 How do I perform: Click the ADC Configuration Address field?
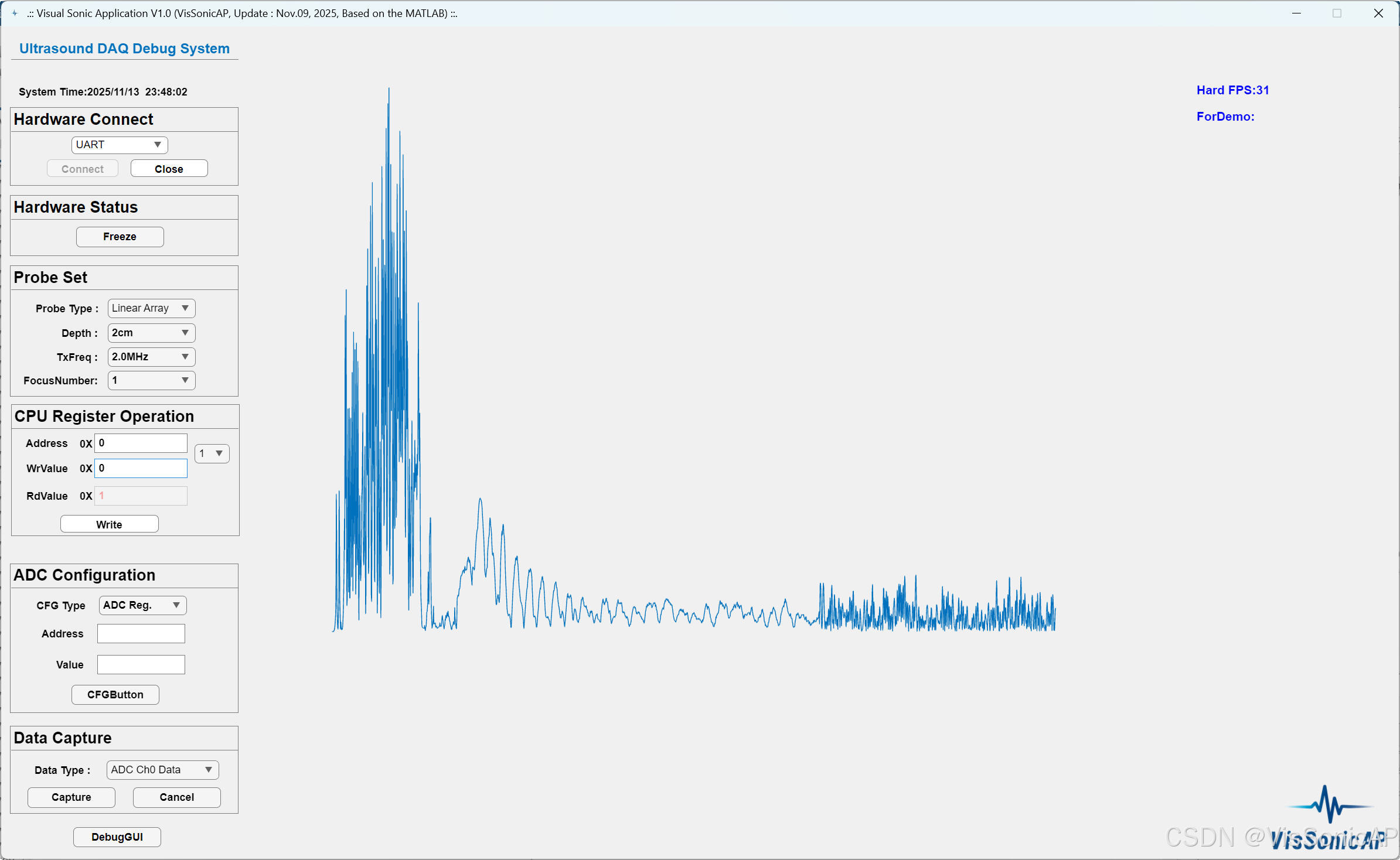141,633
